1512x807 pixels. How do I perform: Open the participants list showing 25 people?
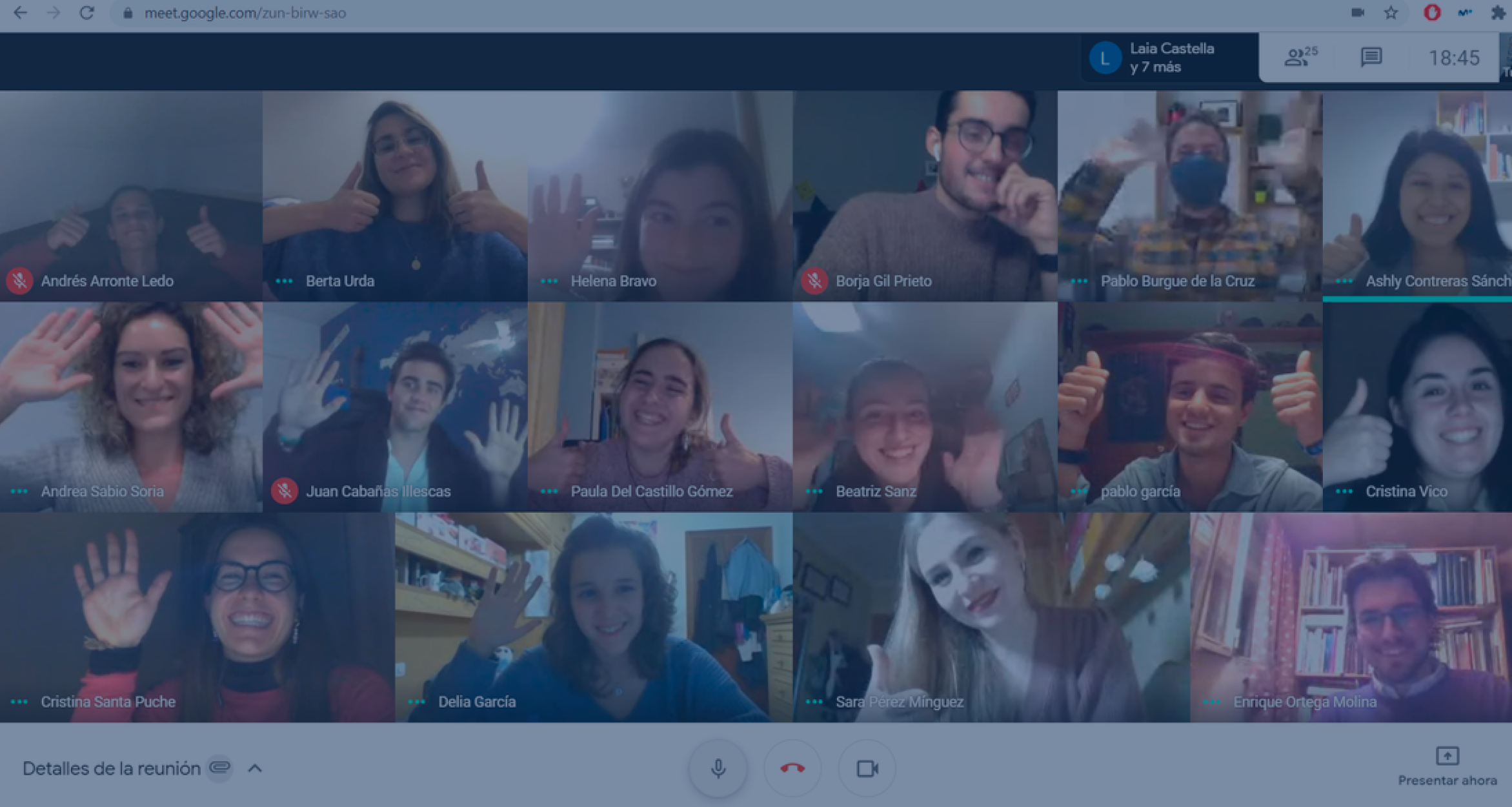[x=1300, y=57]
